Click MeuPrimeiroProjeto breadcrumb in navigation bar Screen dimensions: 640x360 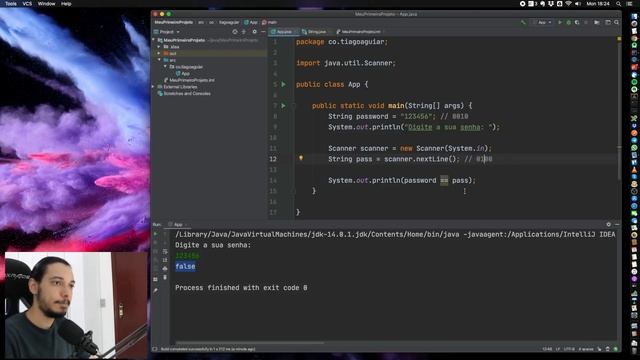click(174, 22)
